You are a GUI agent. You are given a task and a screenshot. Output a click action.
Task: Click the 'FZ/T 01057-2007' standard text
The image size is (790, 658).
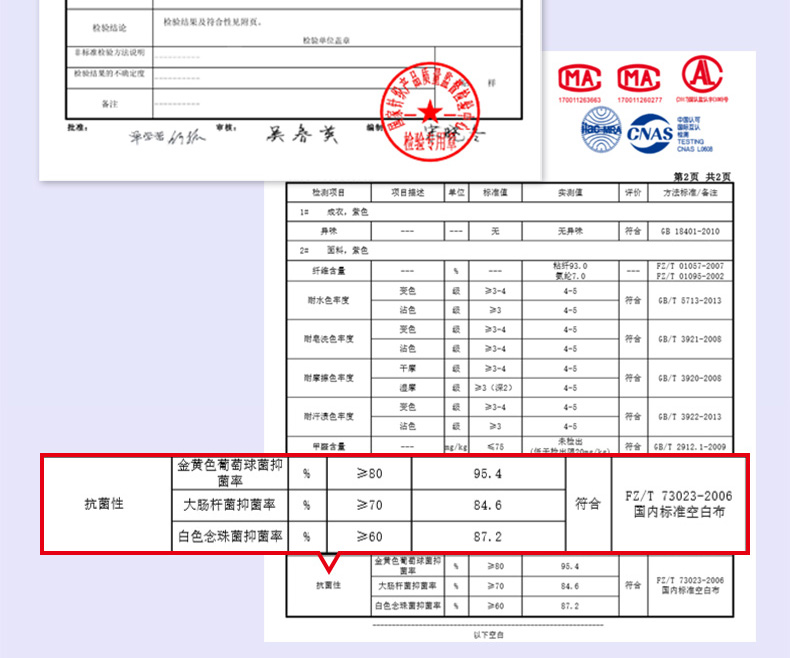(690, 266)
